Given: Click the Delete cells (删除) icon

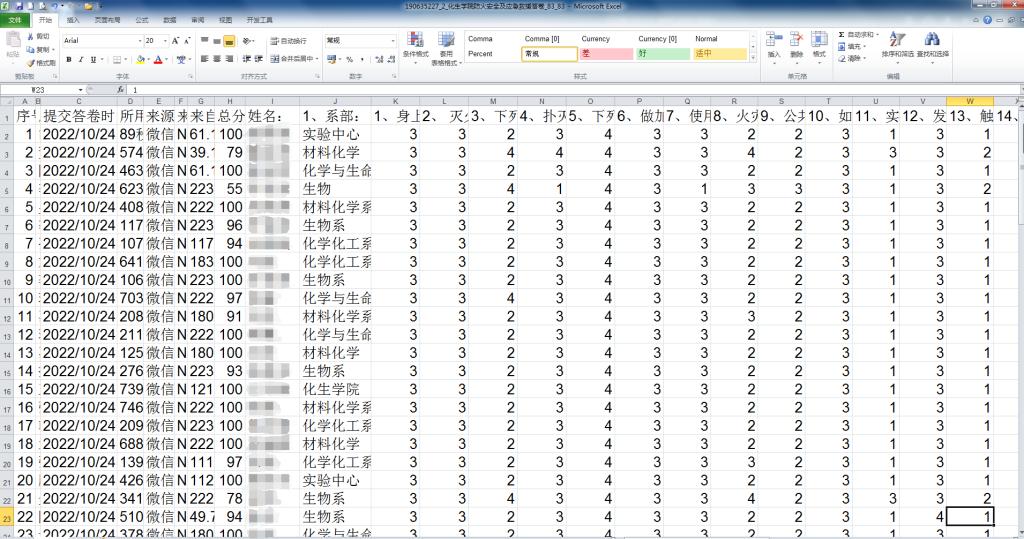Looking at the screenshot, I should click(x=797, y=45).
